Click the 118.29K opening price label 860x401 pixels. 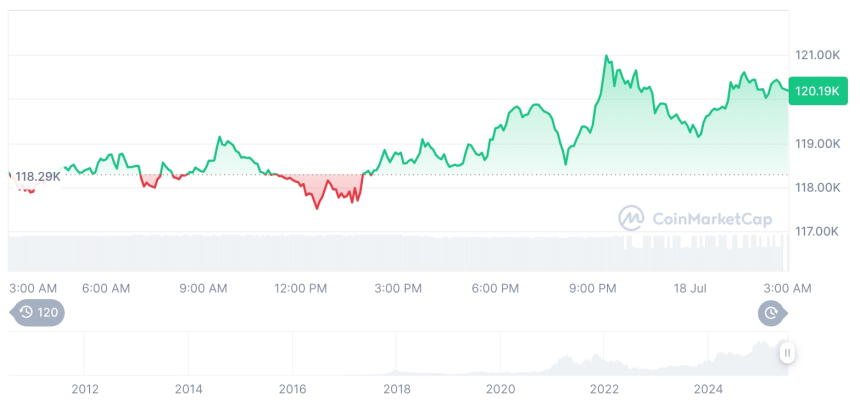[x=38, y=176]
